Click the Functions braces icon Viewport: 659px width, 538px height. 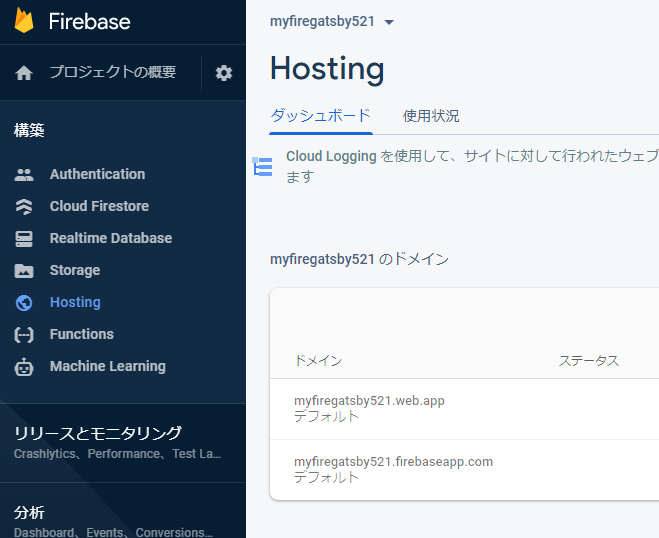(24, 335)
